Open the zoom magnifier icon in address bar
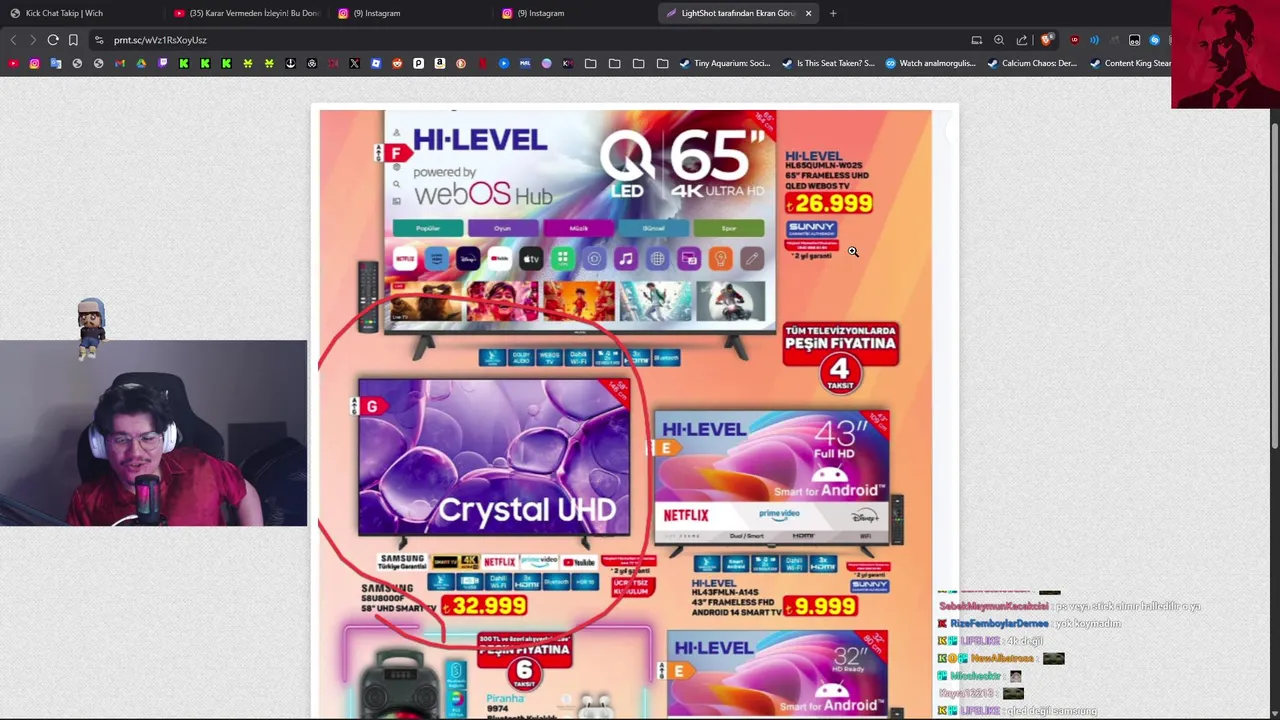This screenshot has width=1280, height=720. (999, 40)
